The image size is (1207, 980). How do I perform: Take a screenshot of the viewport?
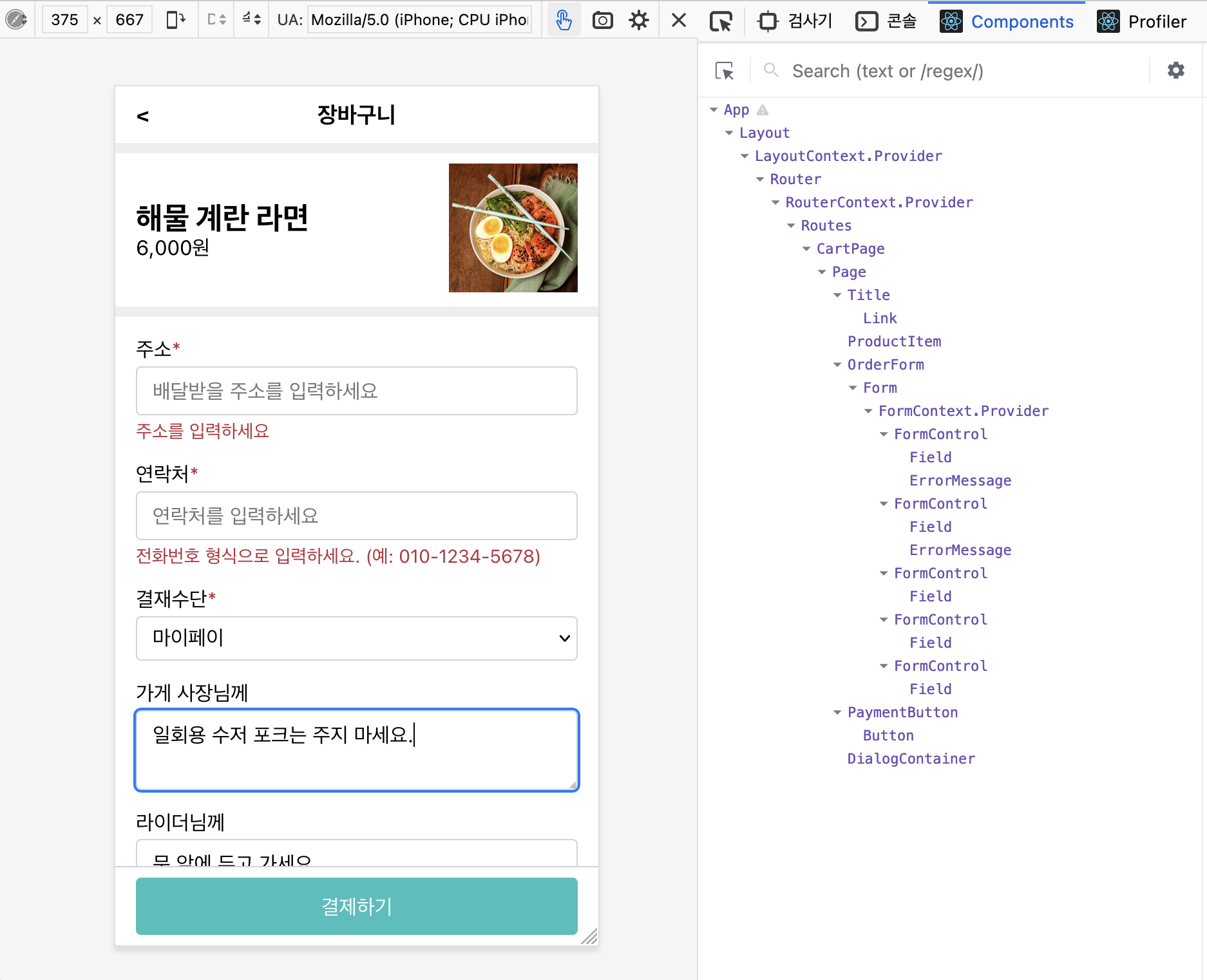[602, 21]
